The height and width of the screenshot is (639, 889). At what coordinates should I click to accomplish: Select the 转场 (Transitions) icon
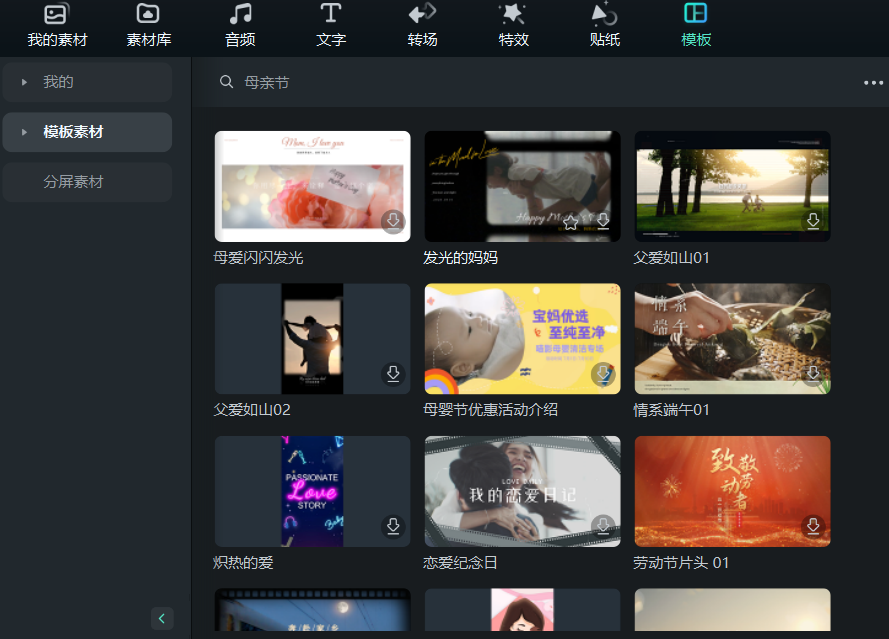click(421, 27)
